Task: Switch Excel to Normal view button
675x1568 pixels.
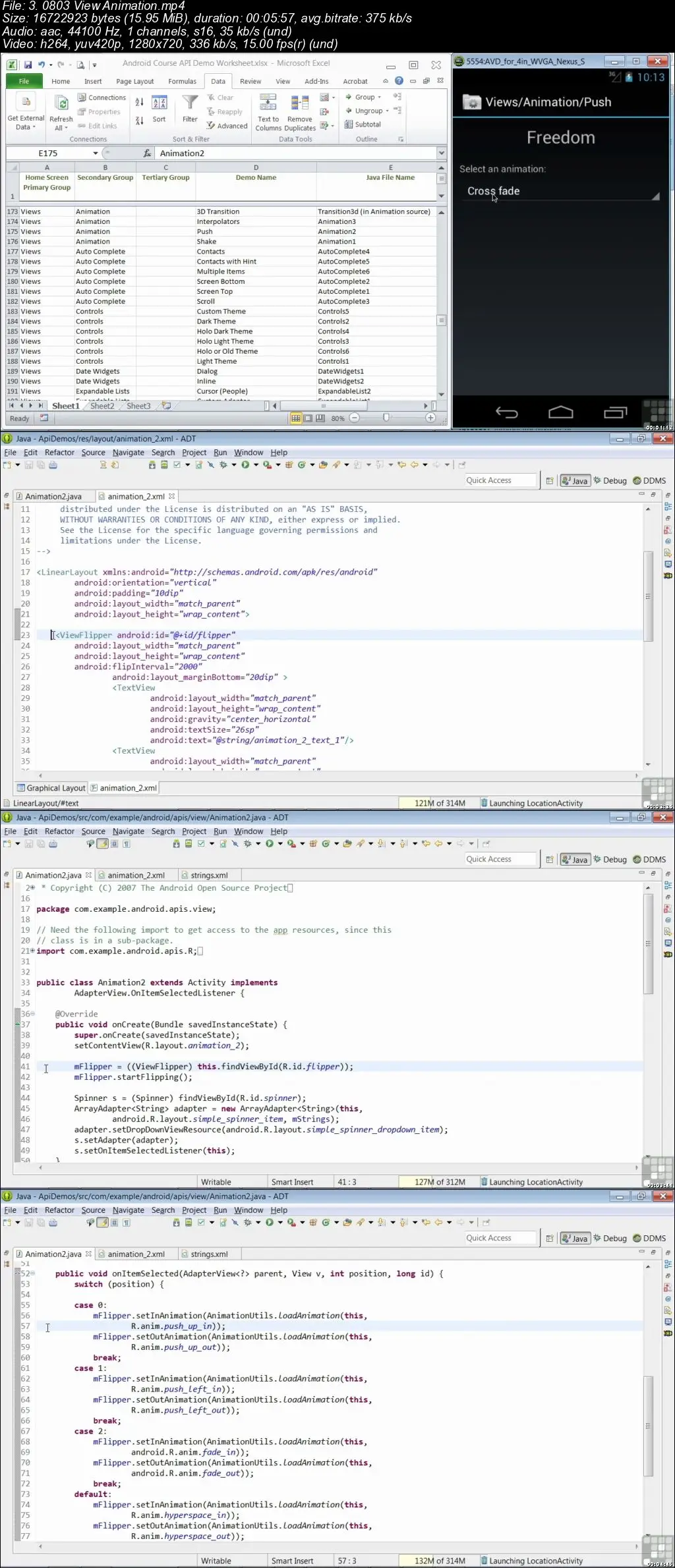Action: tap(296, 418)
